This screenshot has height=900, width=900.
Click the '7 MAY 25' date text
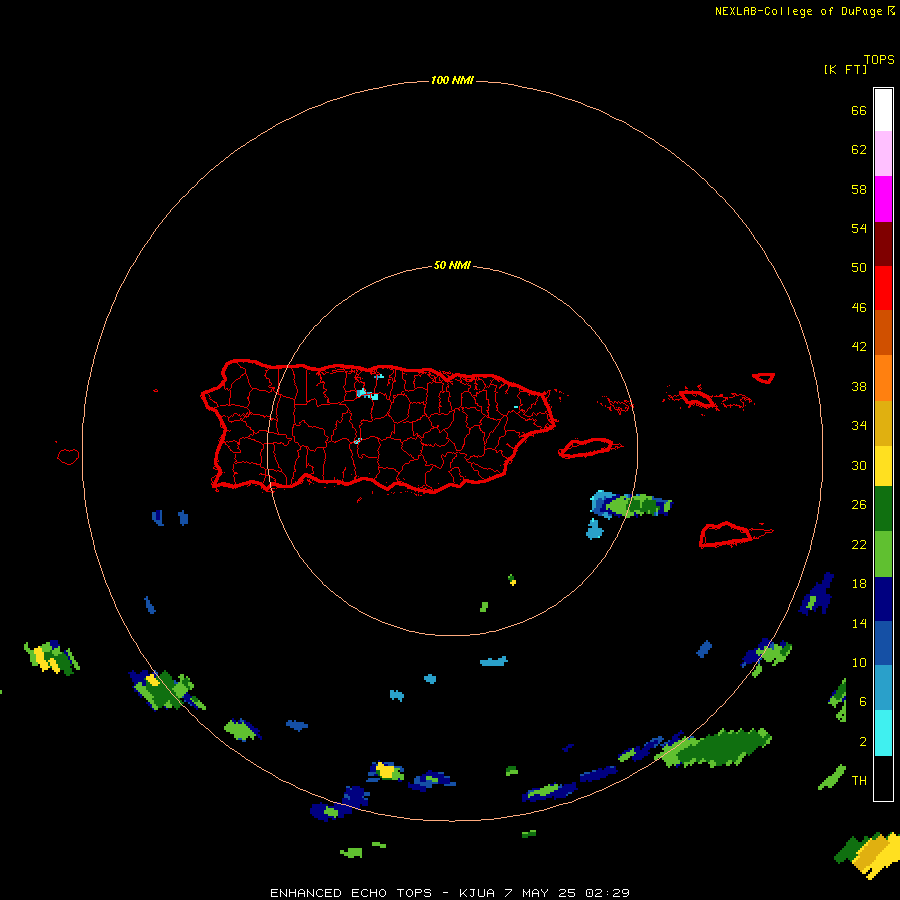540,893
